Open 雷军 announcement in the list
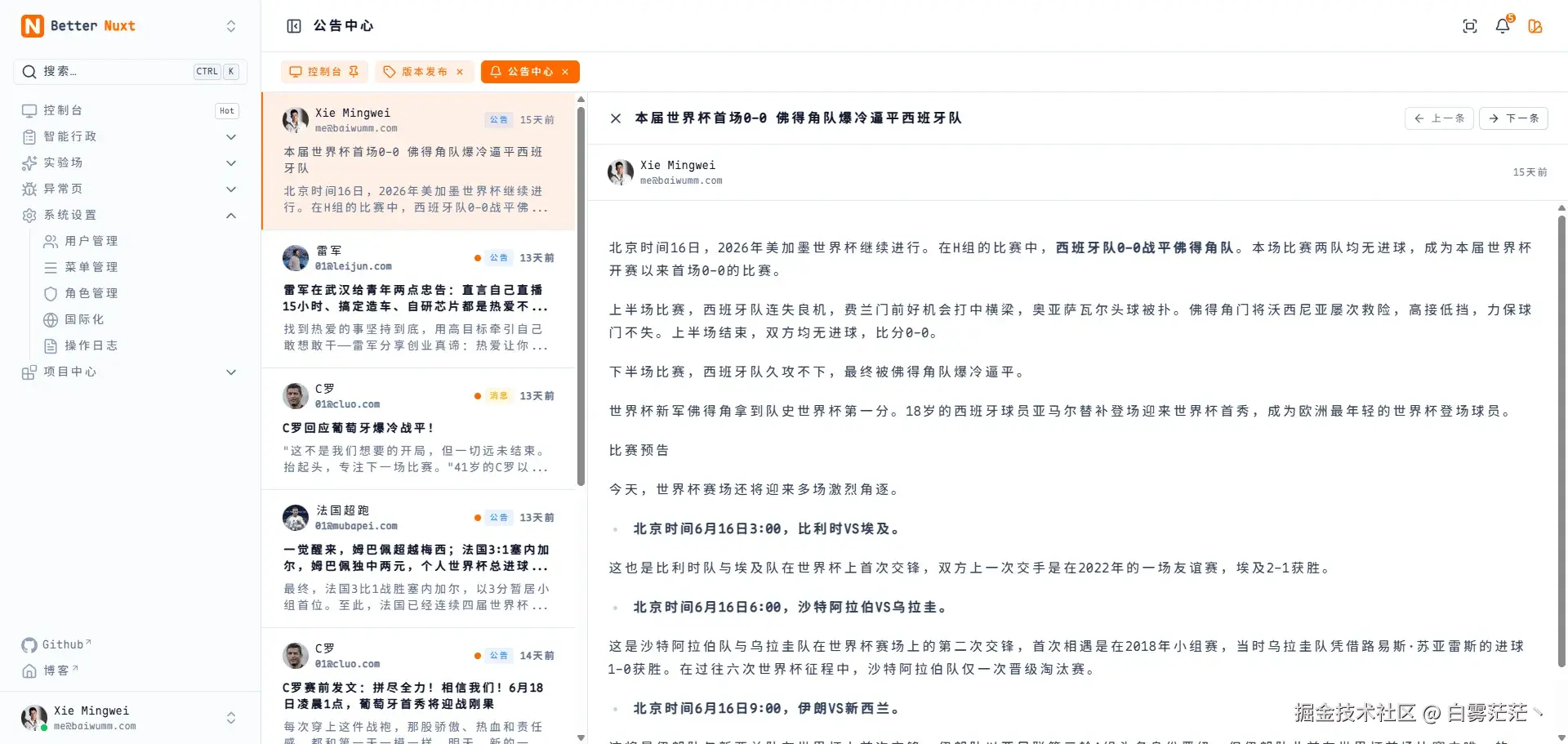This screenshot has height=744, width=1568. [x=418, y=299]
